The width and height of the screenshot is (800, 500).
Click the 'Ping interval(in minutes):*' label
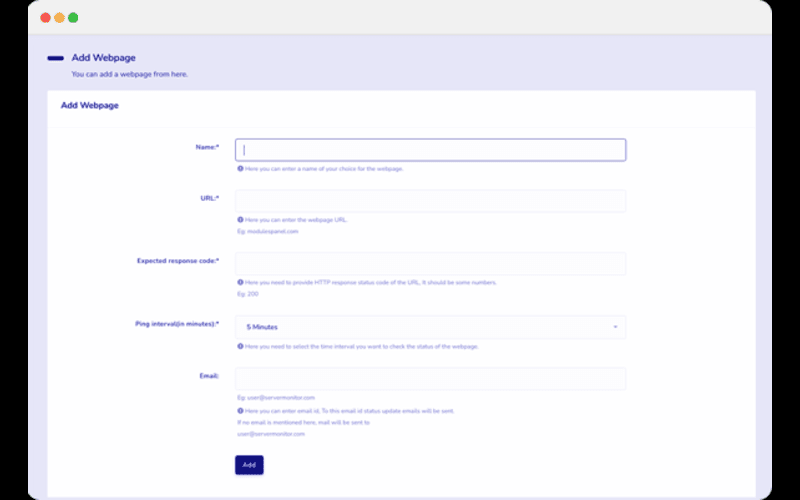[177, 324]
